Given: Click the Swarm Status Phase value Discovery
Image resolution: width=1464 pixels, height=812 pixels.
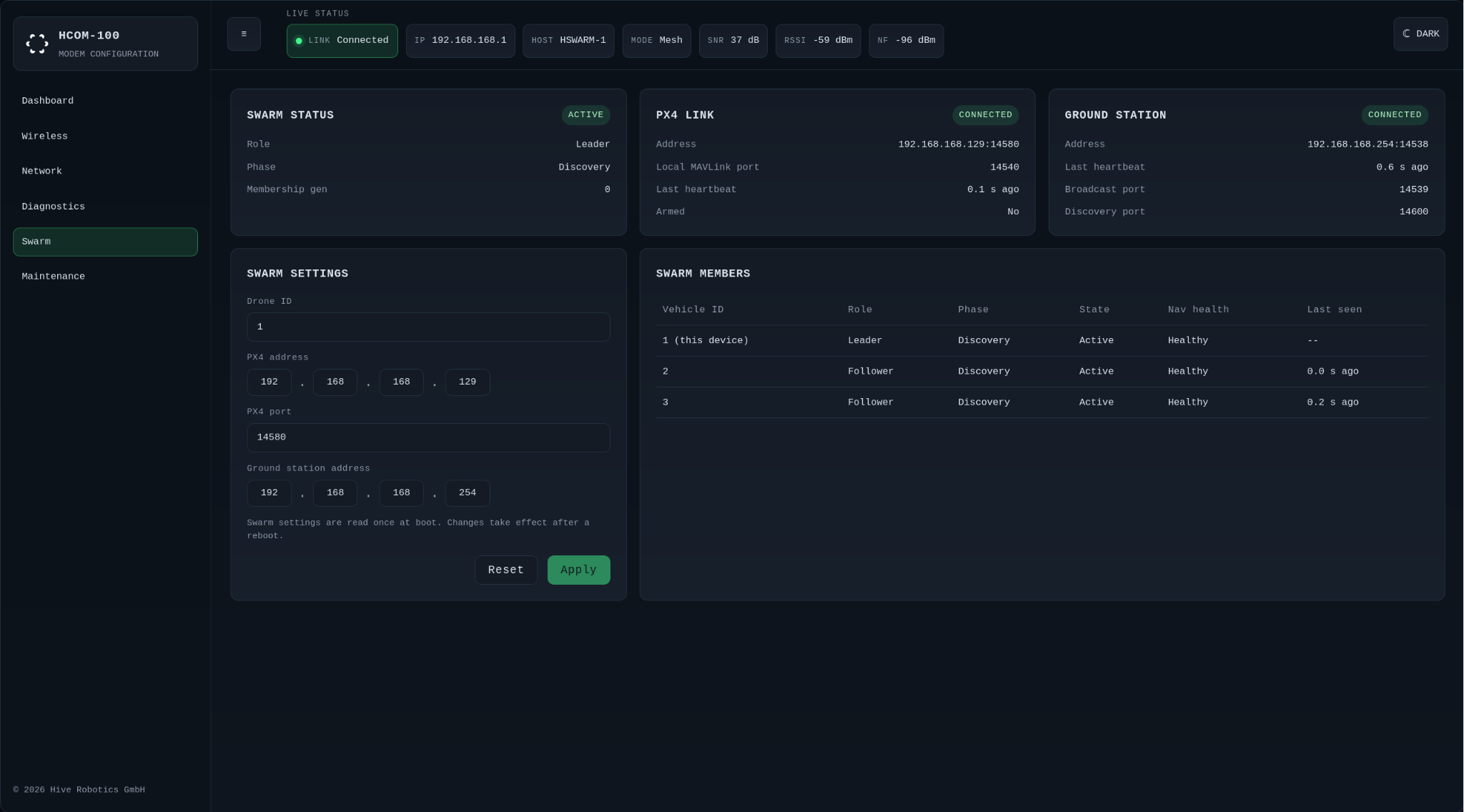Looking at the screenshot, I should tap(584, 167).
